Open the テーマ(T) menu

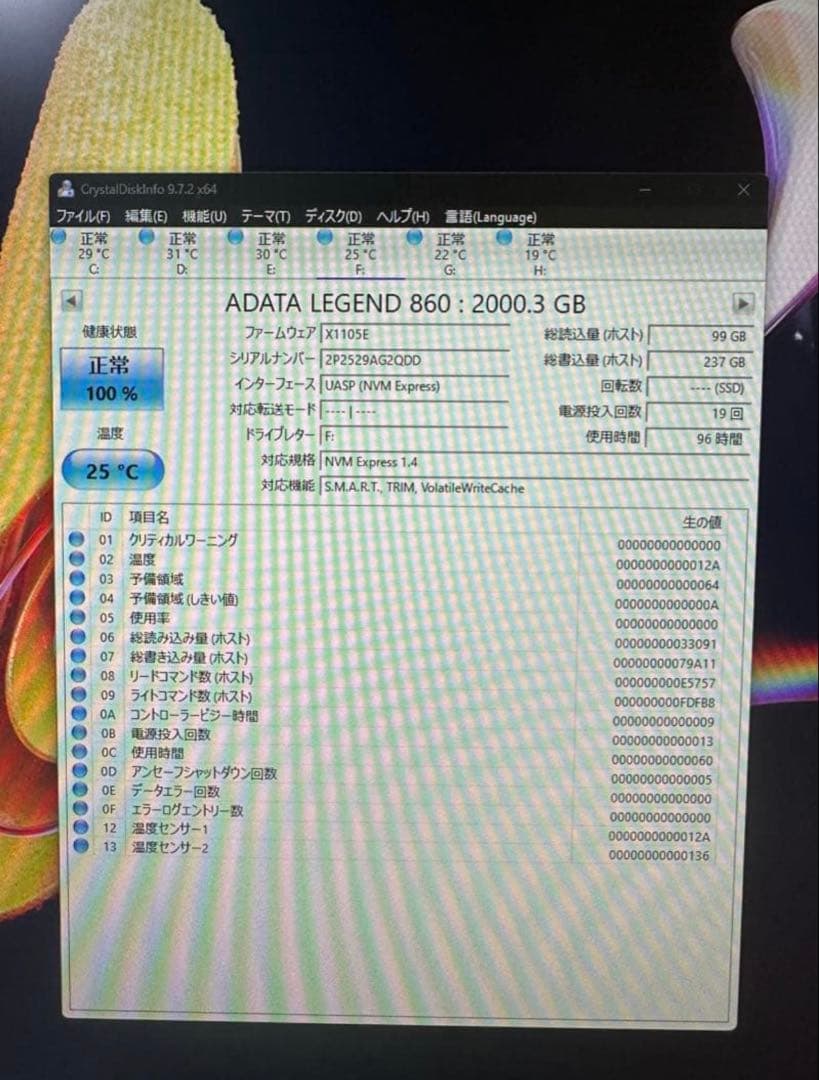[266, 216]
